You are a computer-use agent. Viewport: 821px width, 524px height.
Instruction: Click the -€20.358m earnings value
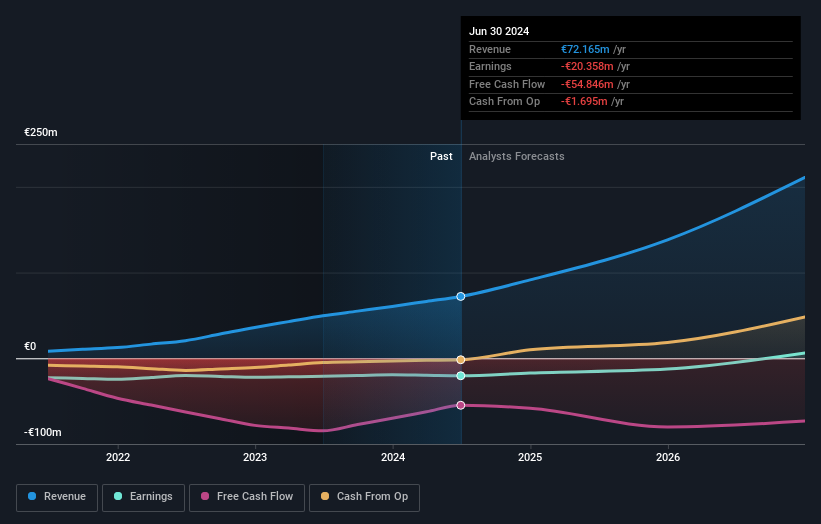coord(587,66)
